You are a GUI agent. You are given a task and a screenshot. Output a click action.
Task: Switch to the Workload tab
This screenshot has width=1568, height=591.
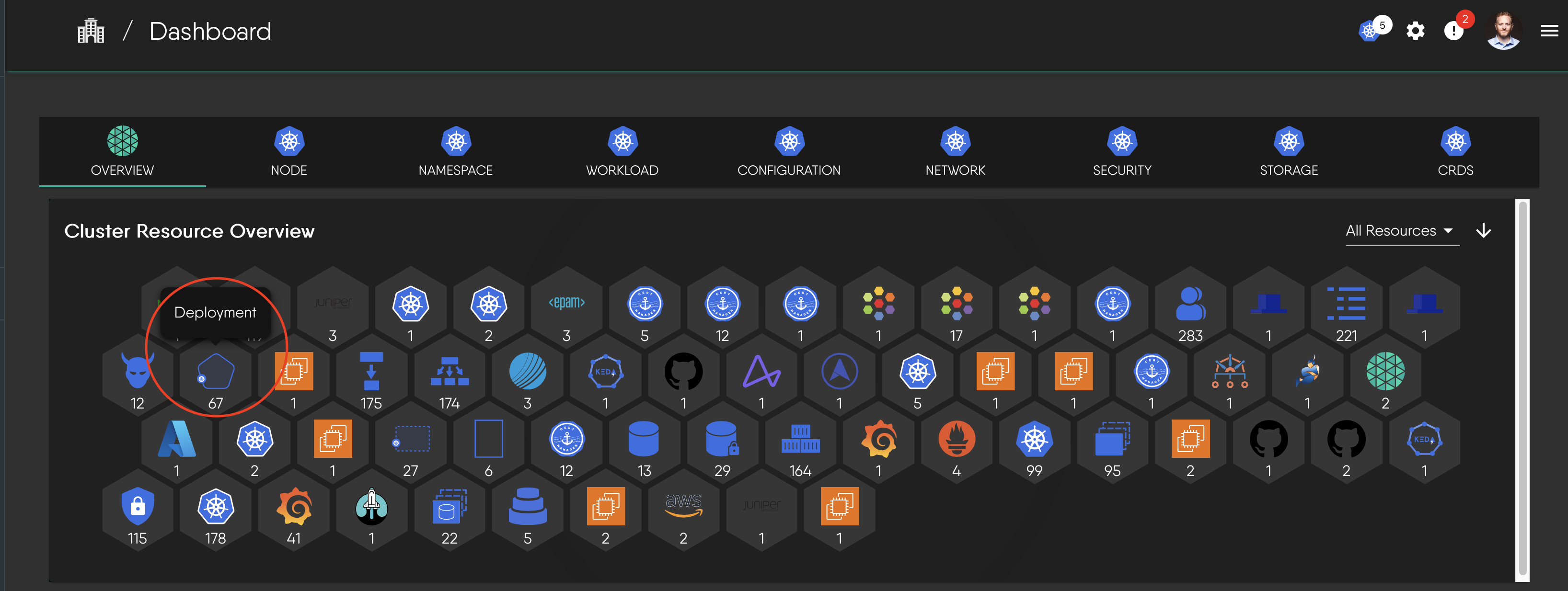click(x=623, y=152)
